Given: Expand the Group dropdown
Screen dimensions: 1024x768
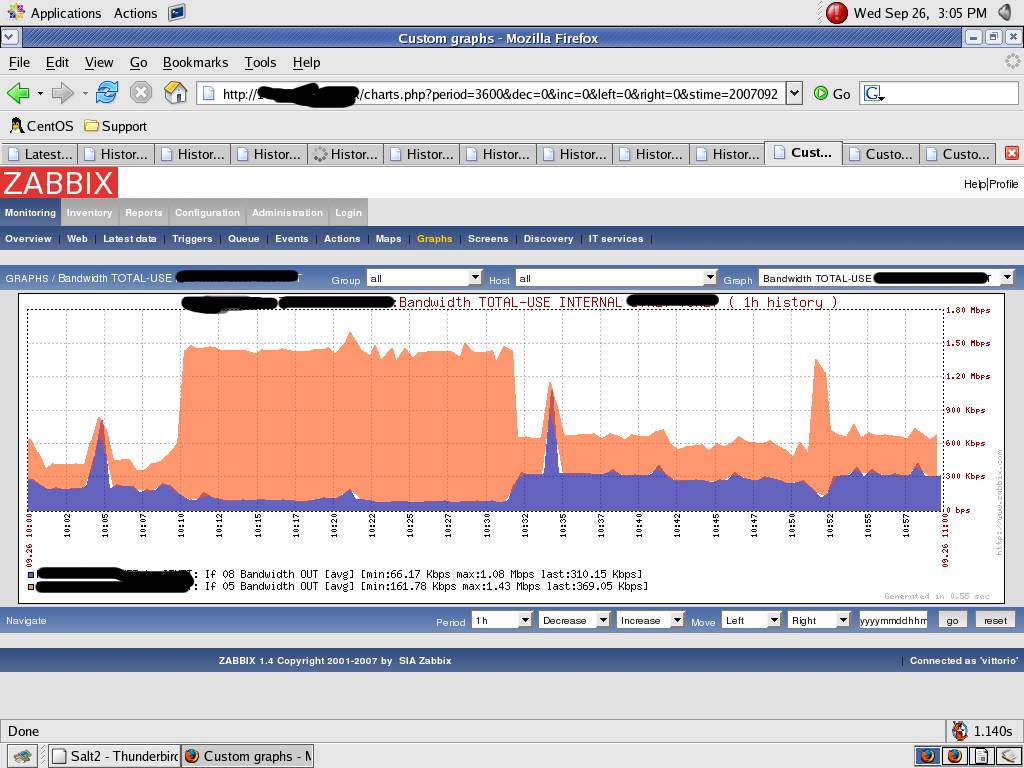Looking at the screenshot, I should (475, 278).
